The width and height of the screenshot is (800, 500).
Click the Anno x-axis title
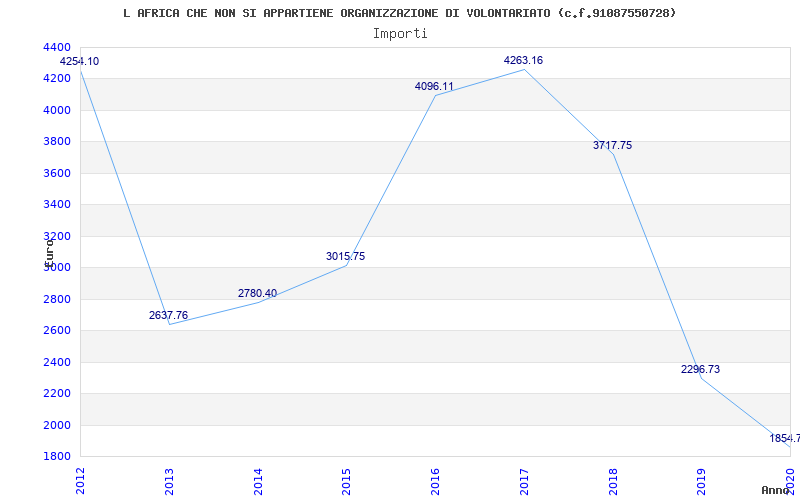pos(775,490)
